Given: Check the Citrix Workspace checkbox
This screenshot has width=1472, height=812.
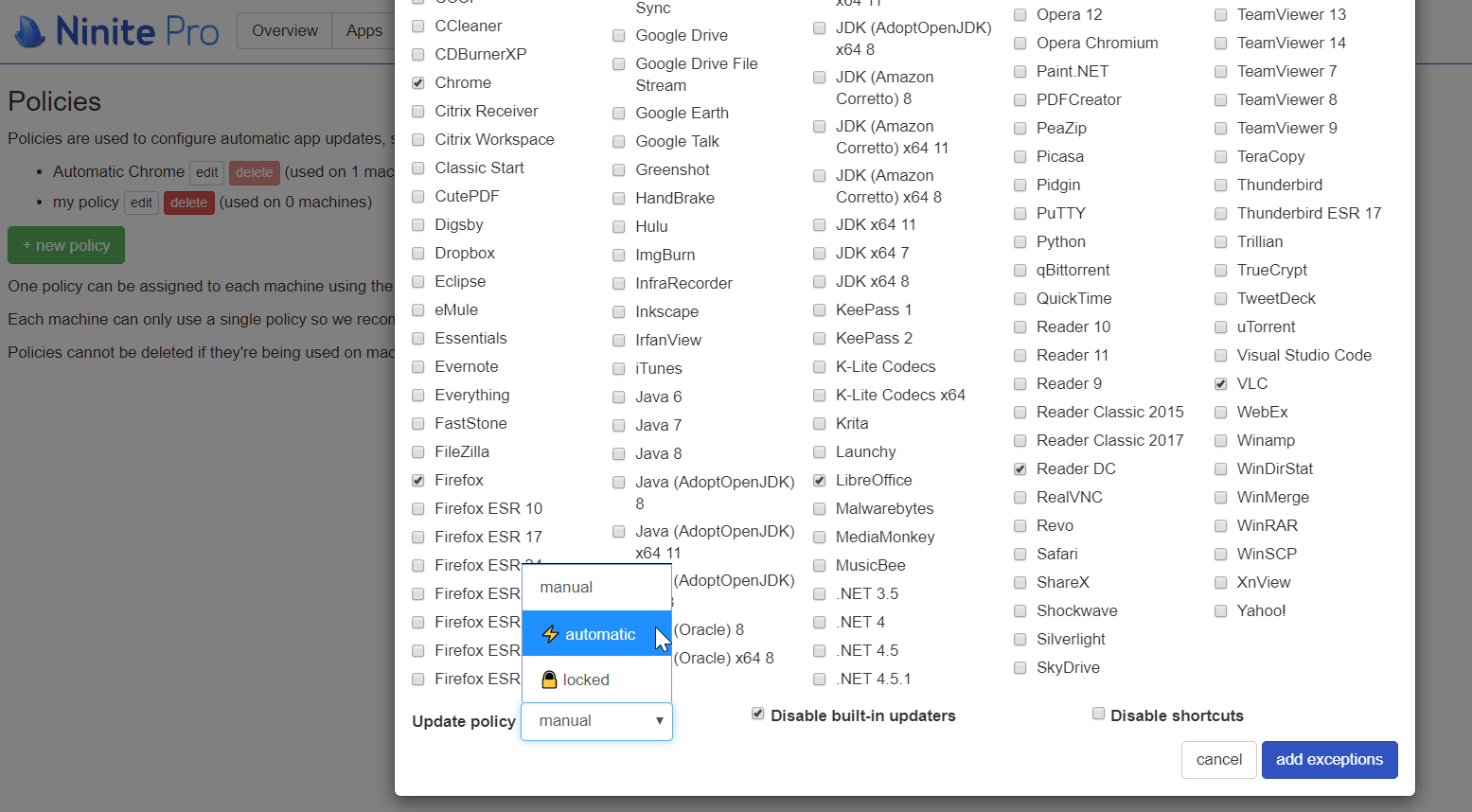Looking at the screenshot, I should click(x=417, y=140).
